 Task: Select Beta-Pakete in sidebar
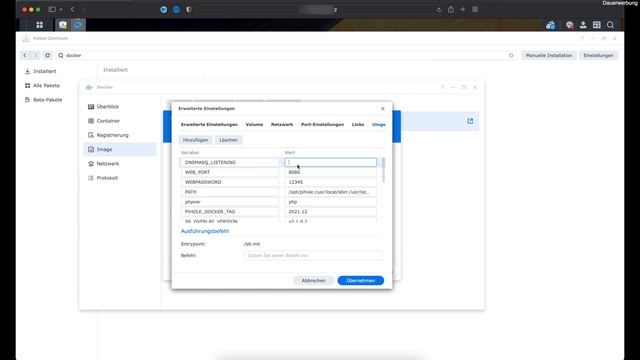point(47,100)
